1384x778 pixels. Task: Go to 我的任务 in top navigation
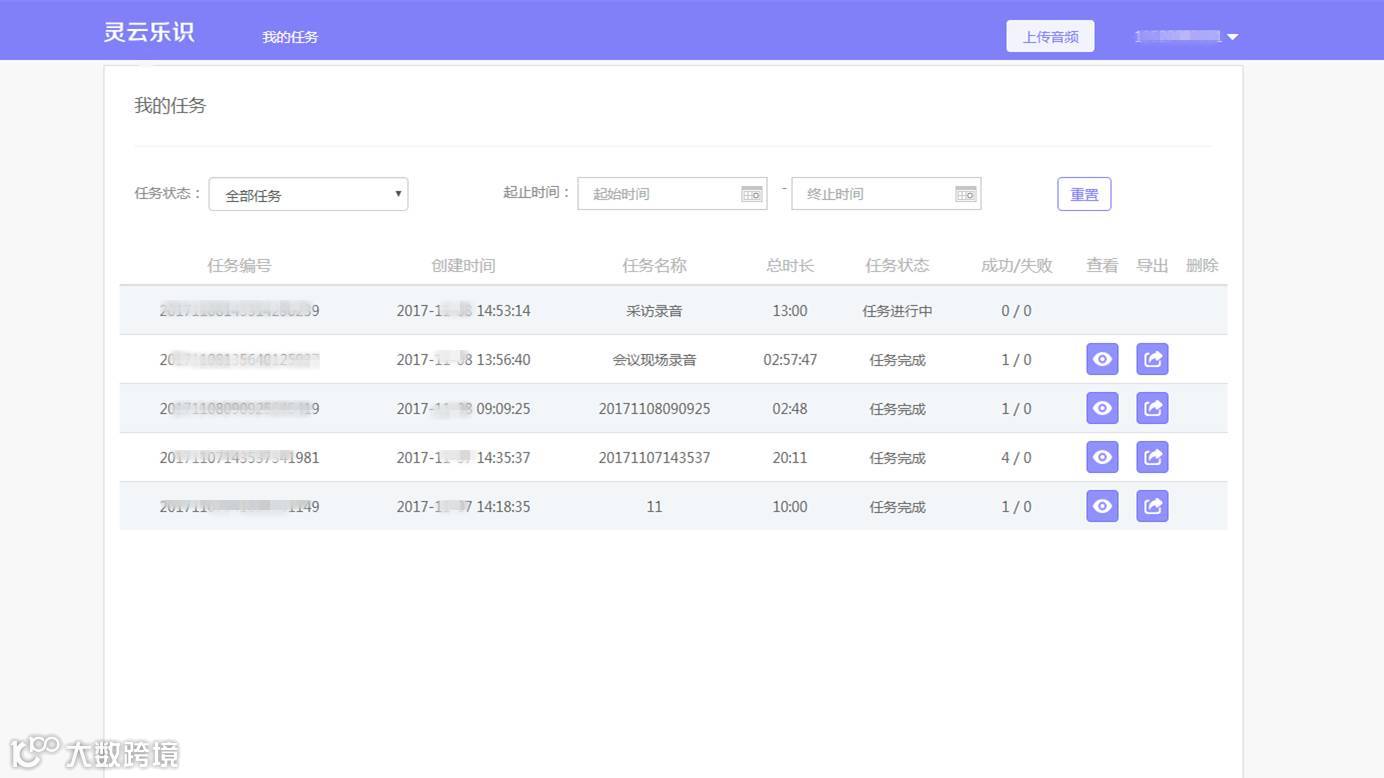coord(290,37)
